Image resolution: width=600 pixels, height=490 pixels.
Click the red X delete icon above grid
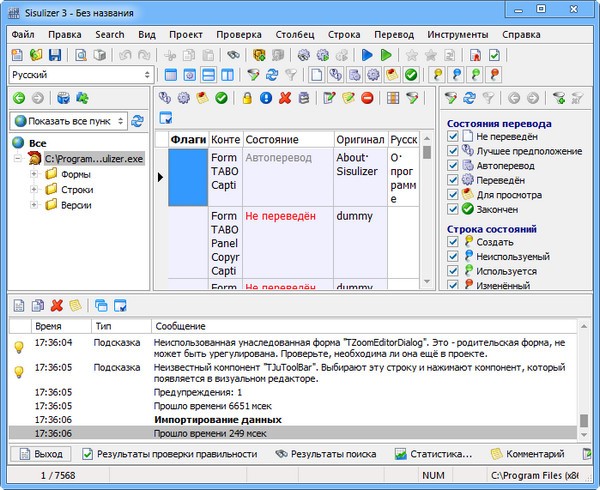[285, 97]
